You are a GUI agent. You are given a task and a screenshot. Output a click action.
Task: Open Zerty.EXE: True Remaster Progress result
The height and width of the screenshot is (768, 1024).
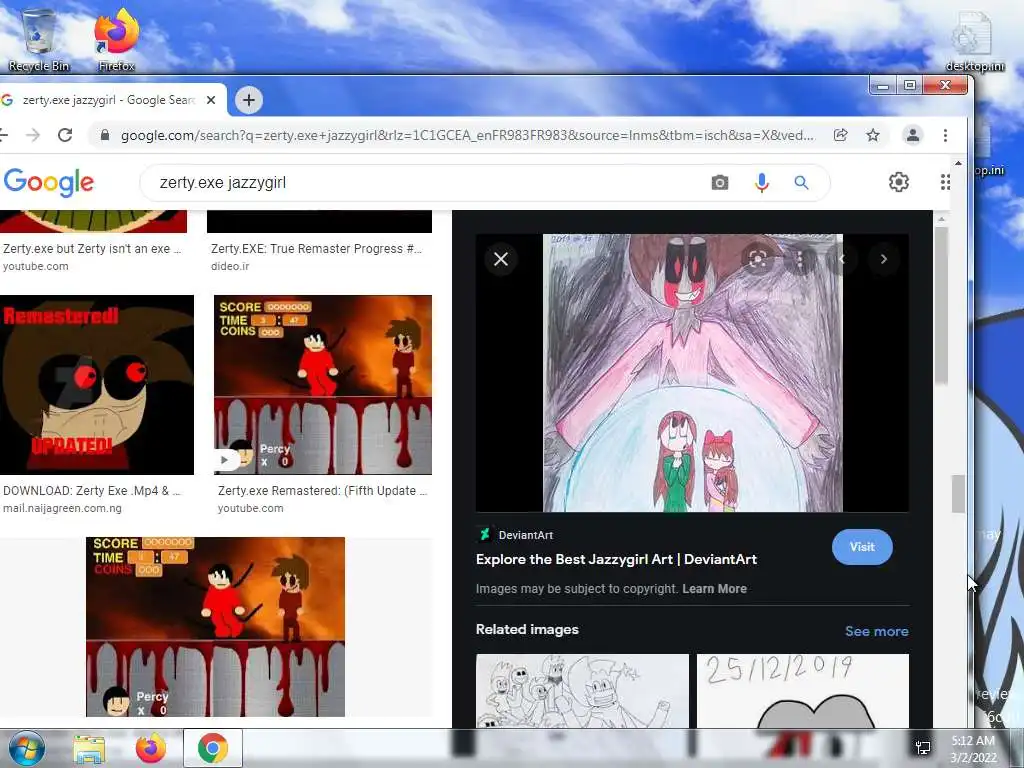coord(317,249)
